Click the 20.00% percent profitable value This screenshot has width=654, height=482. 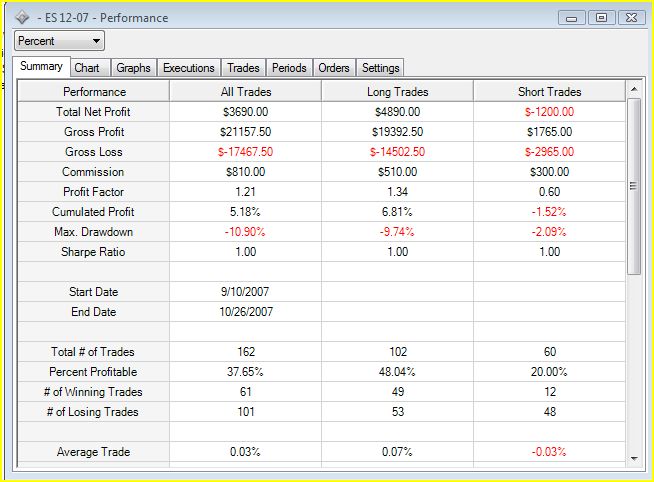549,372
